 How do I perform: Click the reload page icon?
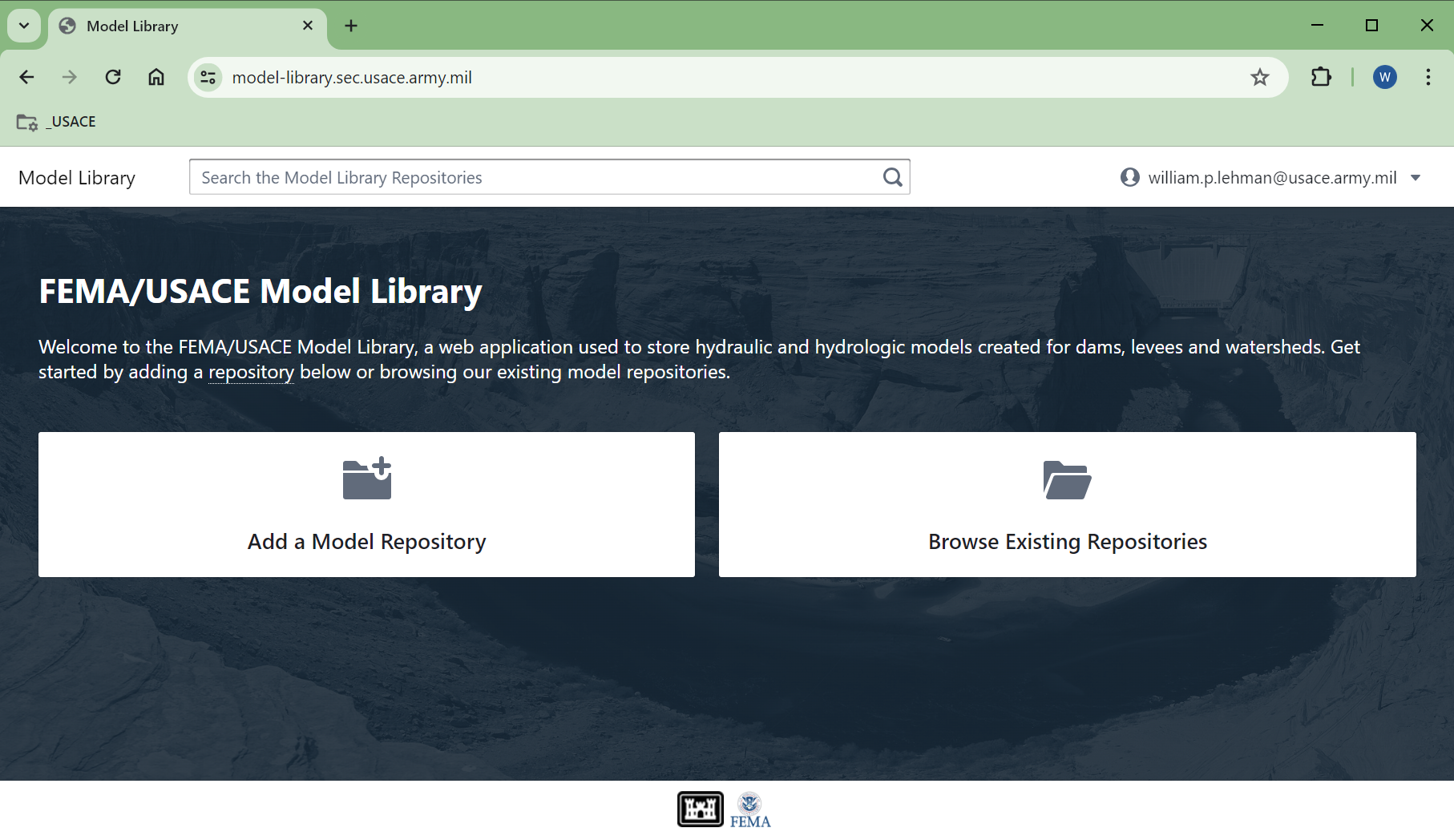click(x=113, y=77)
